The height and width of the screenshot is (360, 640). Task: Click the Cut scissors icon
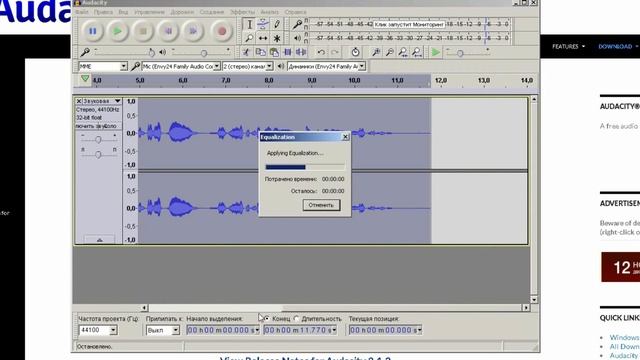click(x=246, y=52)
